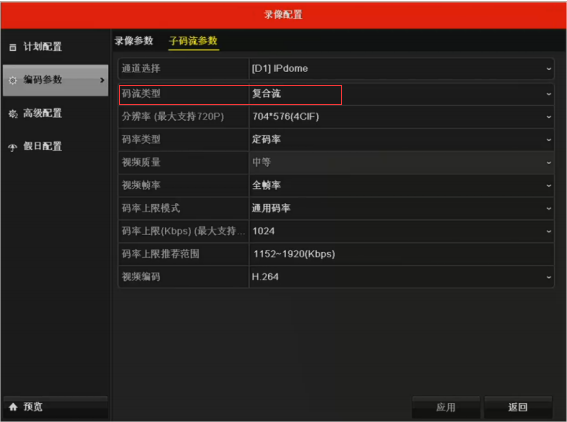This screenshot has height=422, width=567.
Task: Click the 预览 home icon
Action: pos(13,407)
